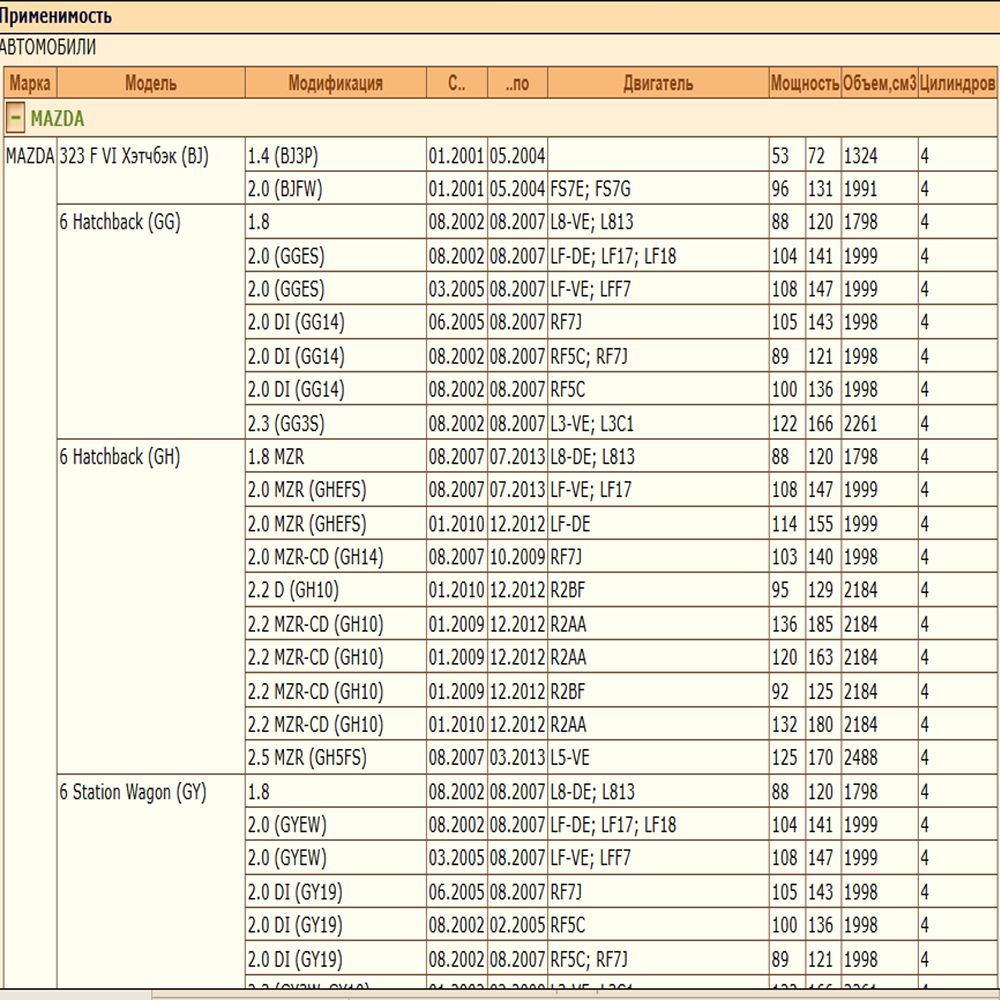The image size is (1000, 1000).
Task: Click engine cell LF-DE; LF17; LF18 in GGES row
Action: [x=658, y=256]
